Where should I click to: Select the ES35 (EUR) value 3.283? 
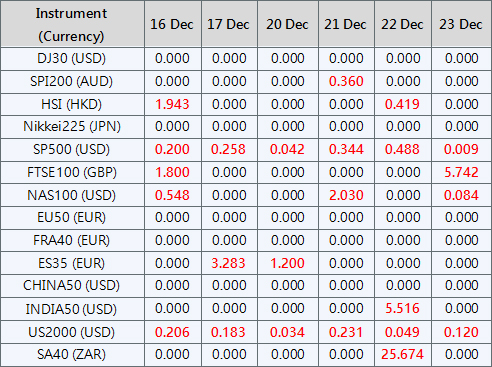[x=228, y=263]
